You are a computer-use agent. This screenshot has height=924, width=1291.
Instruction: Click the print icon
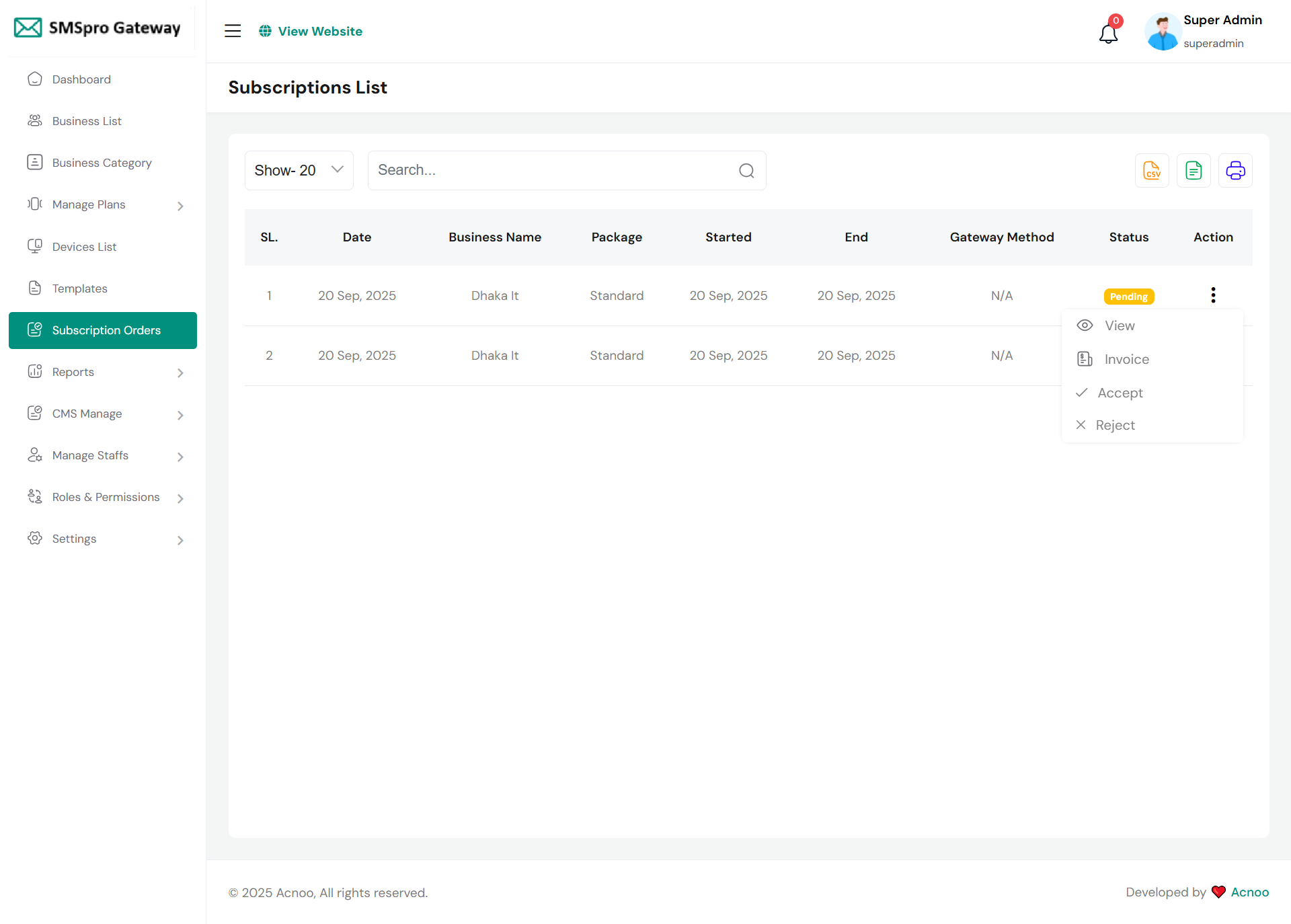tap(1235, 171)
